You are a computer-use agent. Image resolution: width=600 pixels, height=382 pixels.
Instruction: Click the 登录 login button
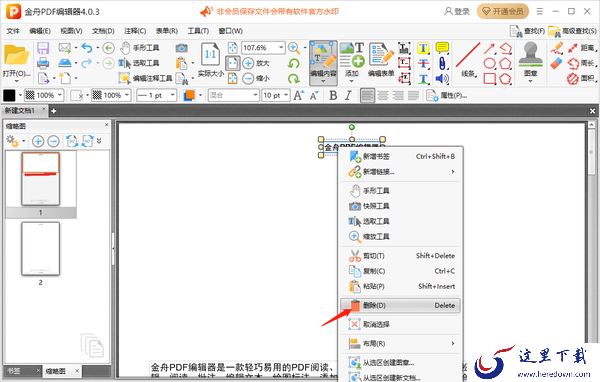(457, 11)
